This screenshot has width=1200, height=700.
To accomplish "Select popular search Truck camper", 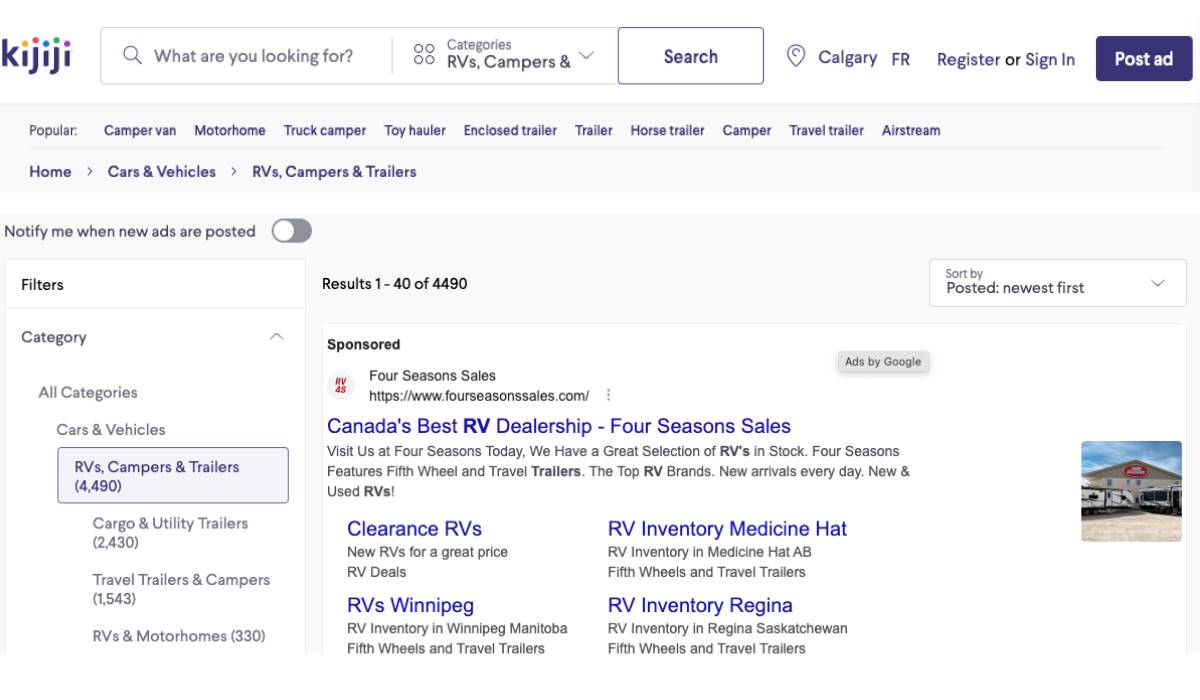I will point(325,130).
